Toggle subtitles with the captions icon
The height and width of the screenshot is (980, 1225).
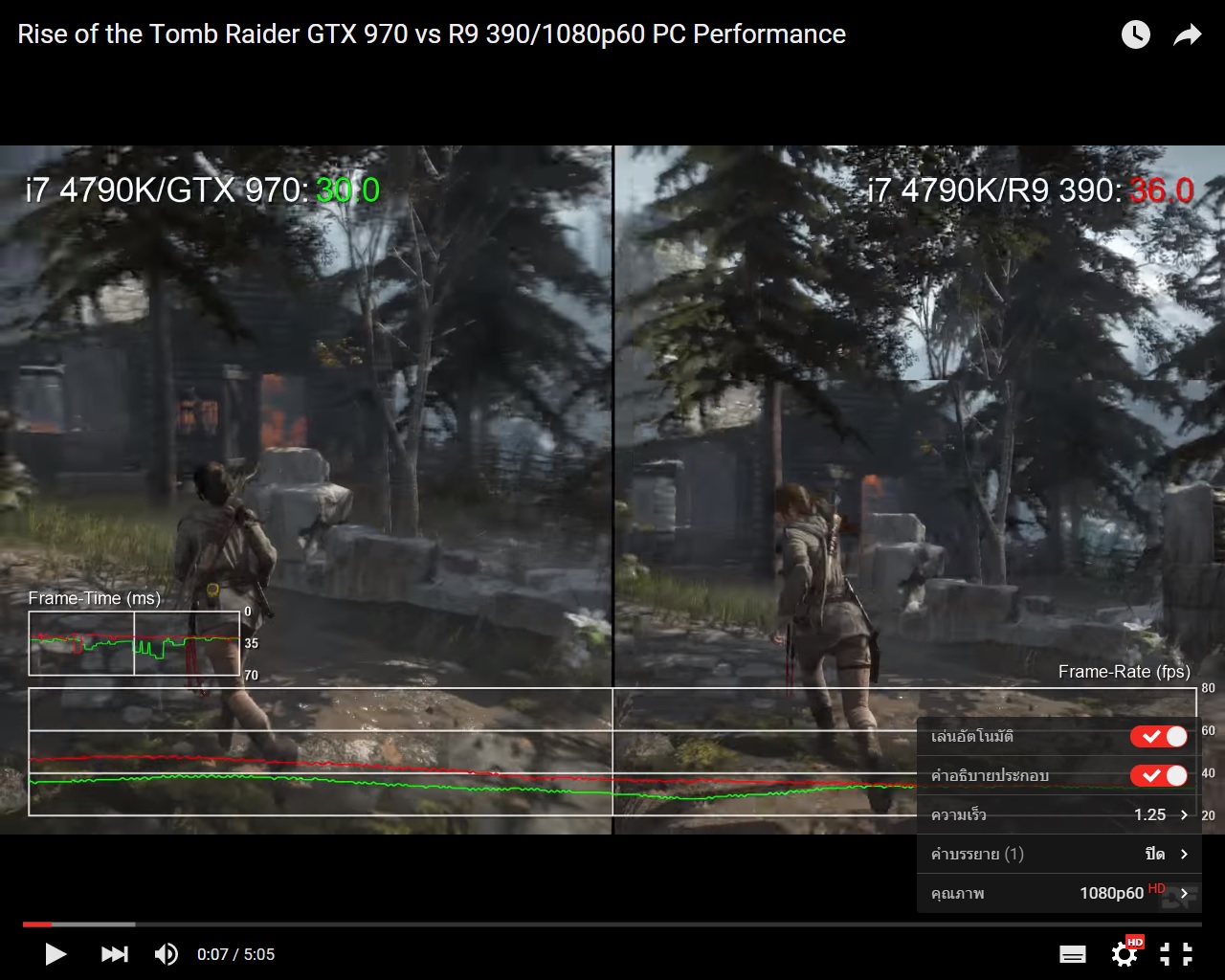pos(1073,954)
